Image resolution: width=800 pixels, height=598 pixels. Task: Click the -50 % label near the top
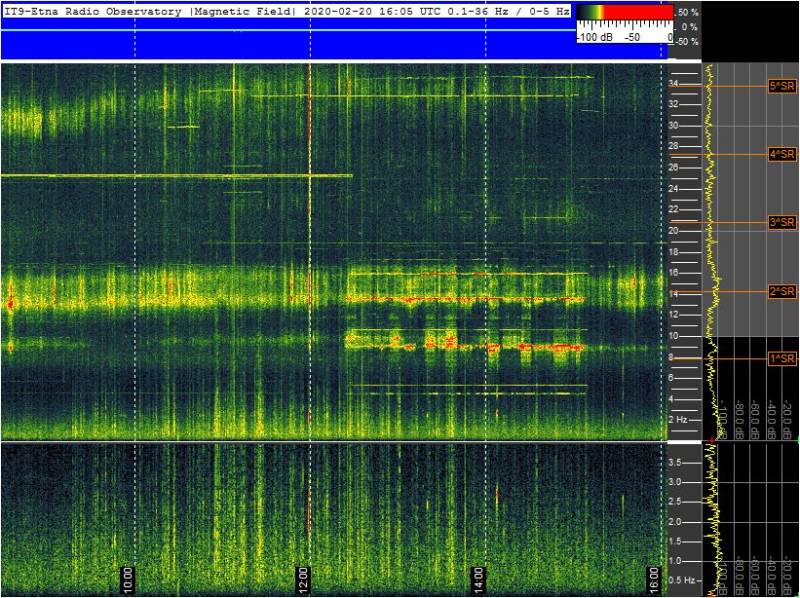click(x=687, y=42)
